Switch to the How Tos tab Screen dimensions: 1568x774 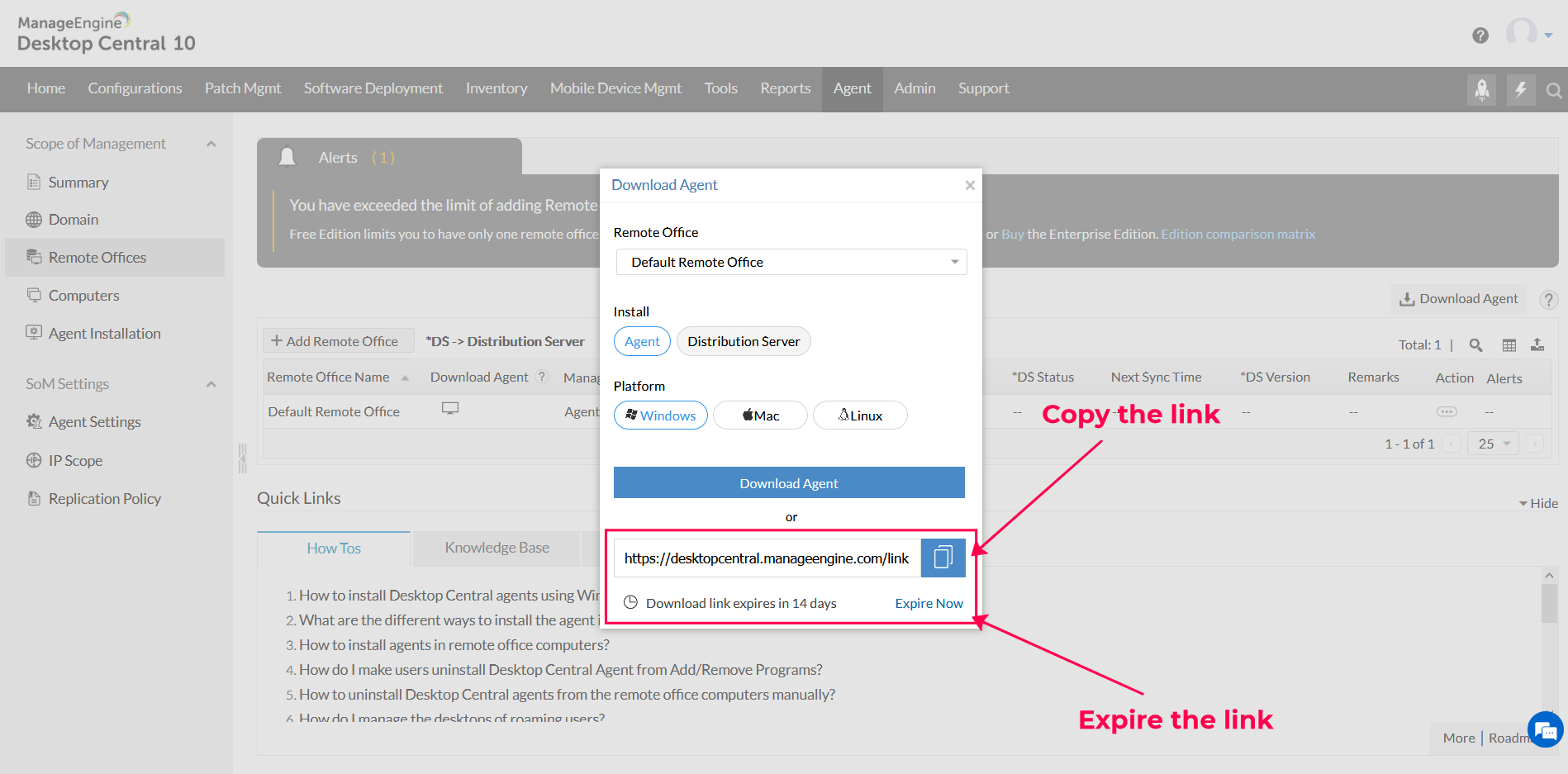pyautogui.click(x=334, y=548)
